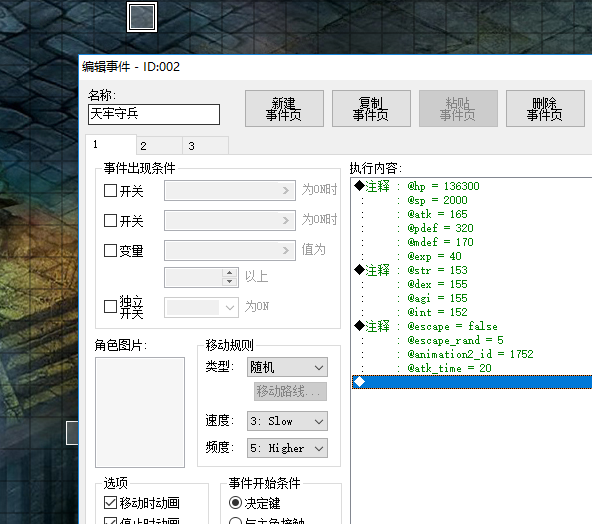Tick the 变量 condition checkbox

click(110, 250)
